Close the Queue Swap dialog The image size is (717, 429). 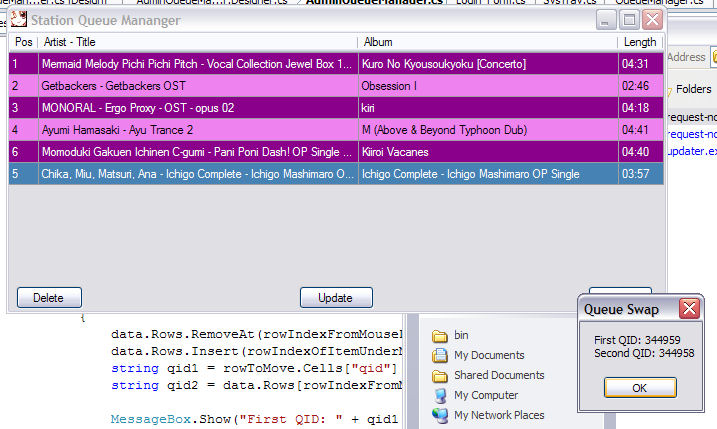(688, 308)
